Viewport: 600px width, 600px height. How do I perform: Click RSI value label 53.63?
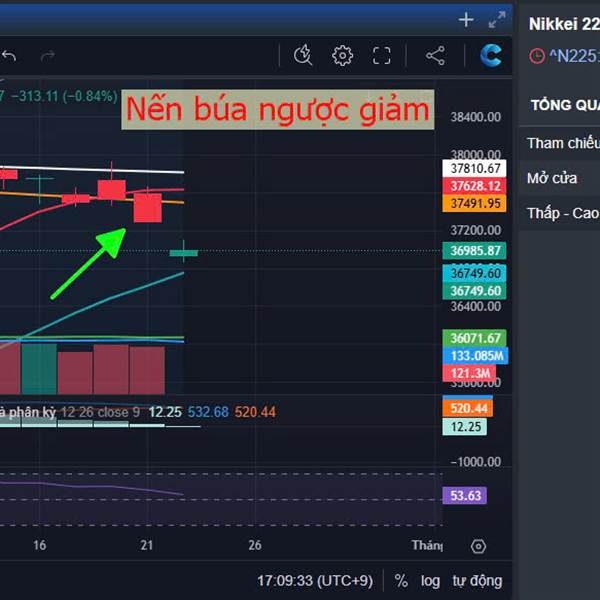(x=465, y=496)
